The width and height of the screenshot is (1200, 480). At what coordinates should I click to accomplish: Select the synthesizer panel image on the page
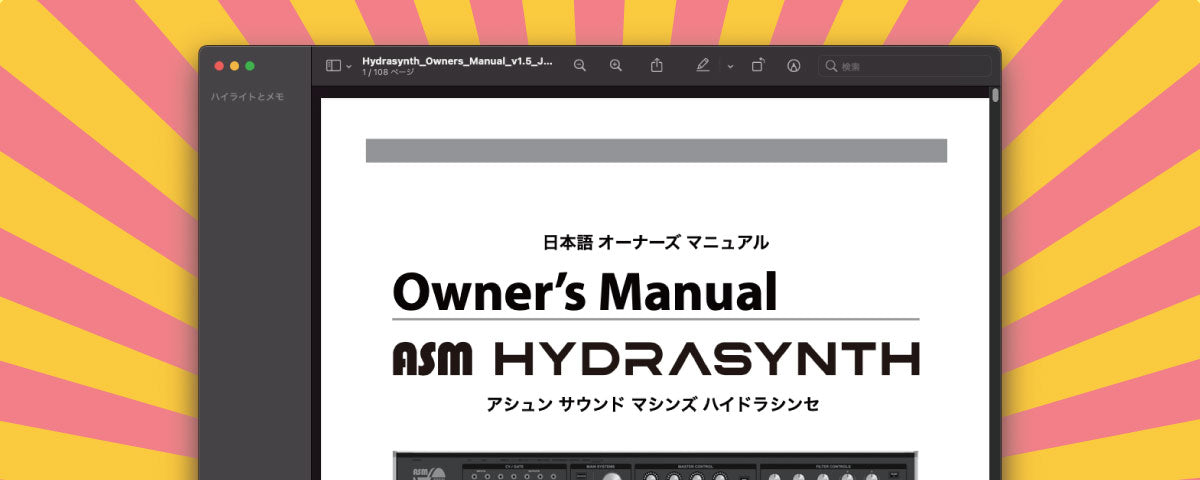tap(656, 465)
